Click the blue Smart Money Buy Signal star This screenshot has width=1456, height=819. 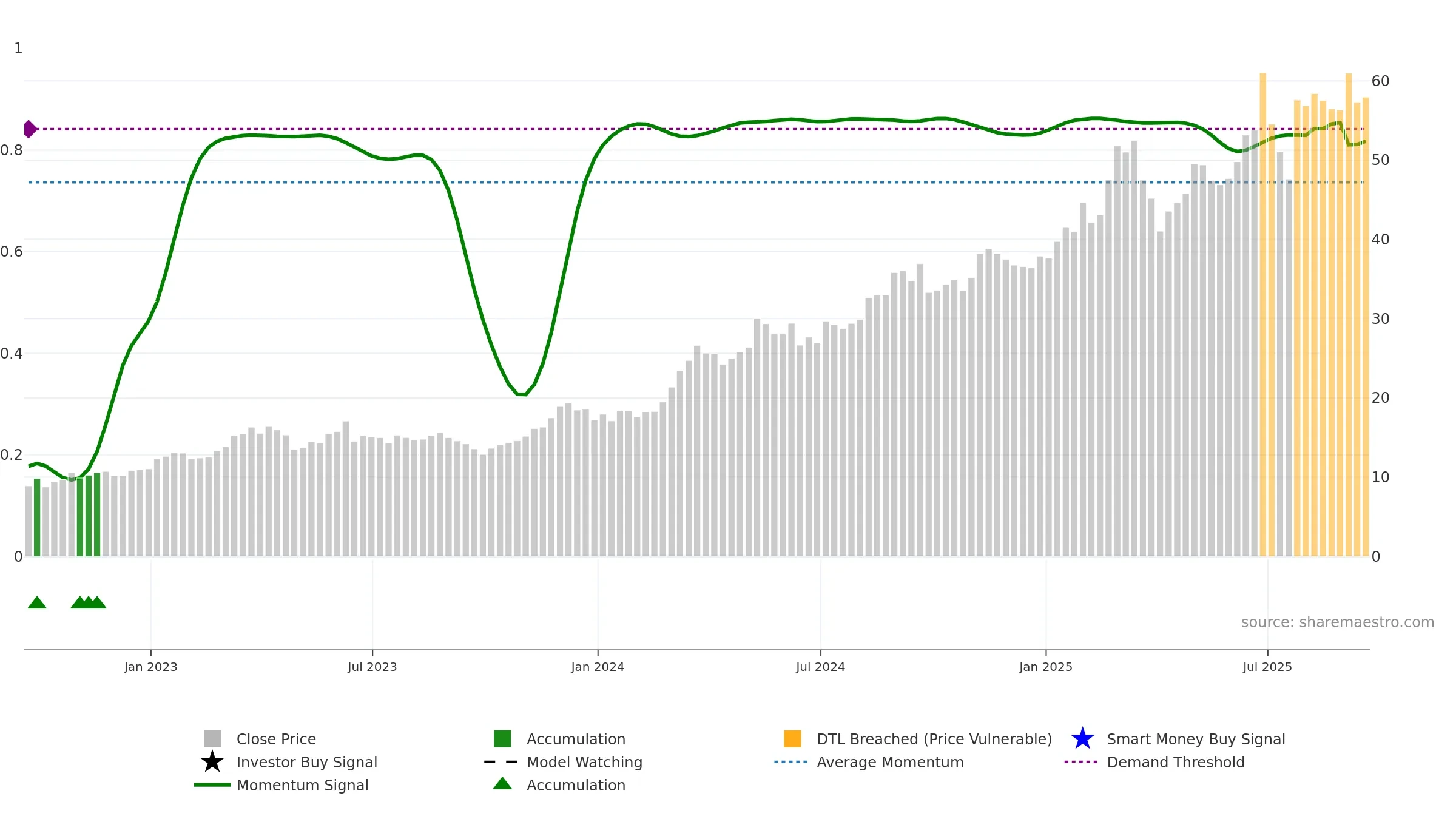coord(1082,739)
